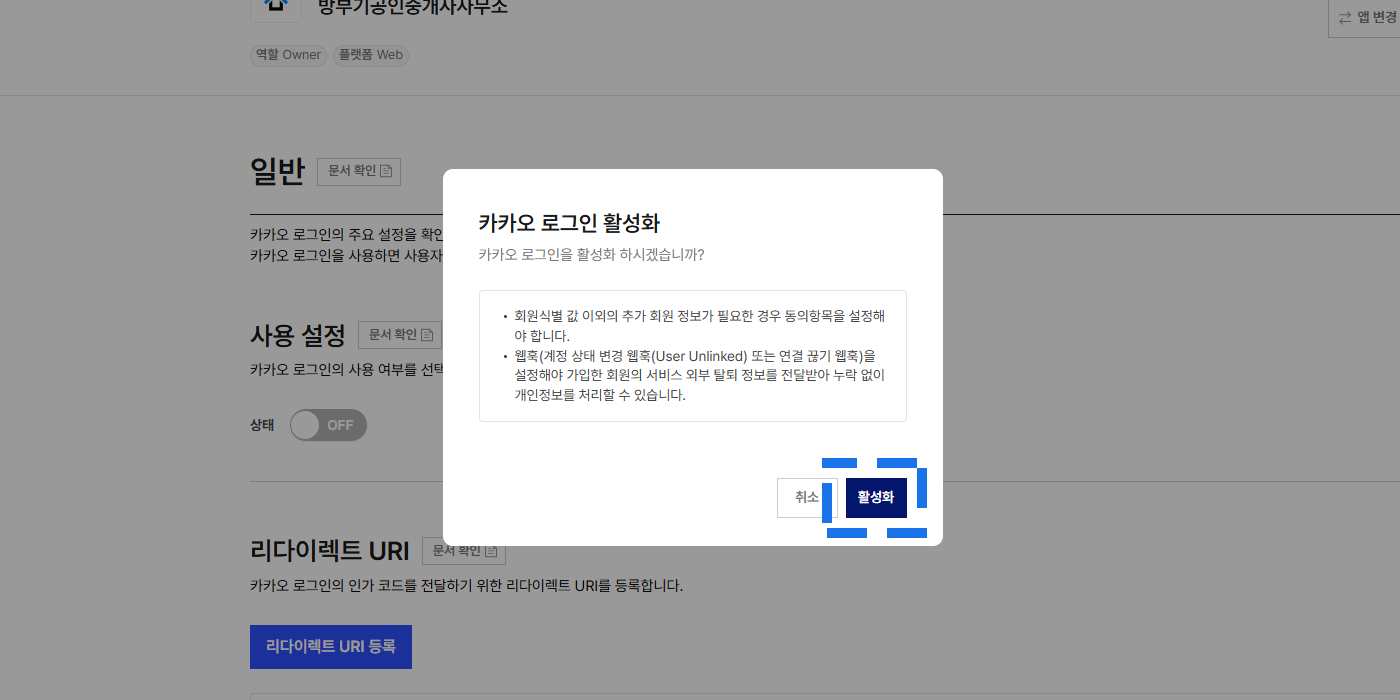Confirm with the 활성화 button in dialog

(876, 498)
